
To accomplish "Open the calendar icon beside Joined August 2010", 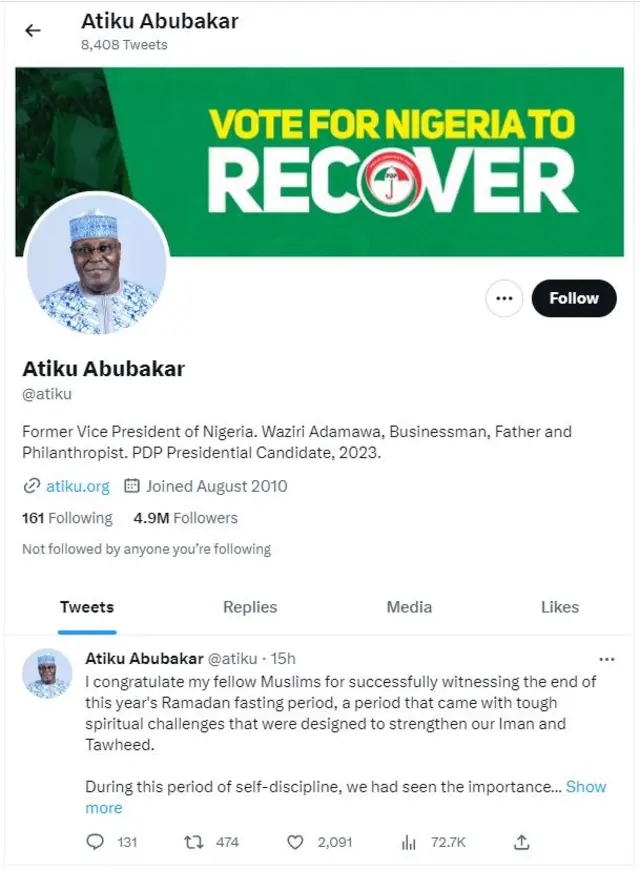I will [x=132, y=486].
